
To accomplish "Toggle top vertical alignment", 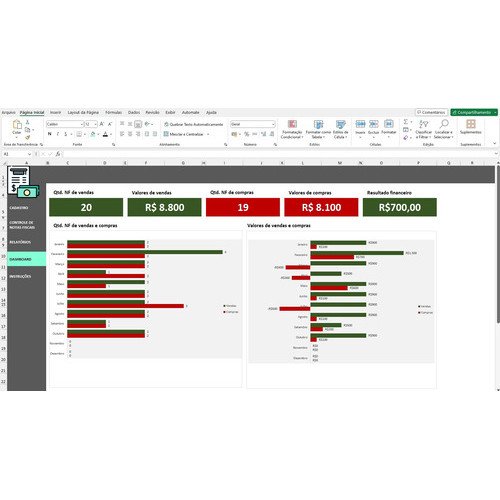I will (122, 124).
